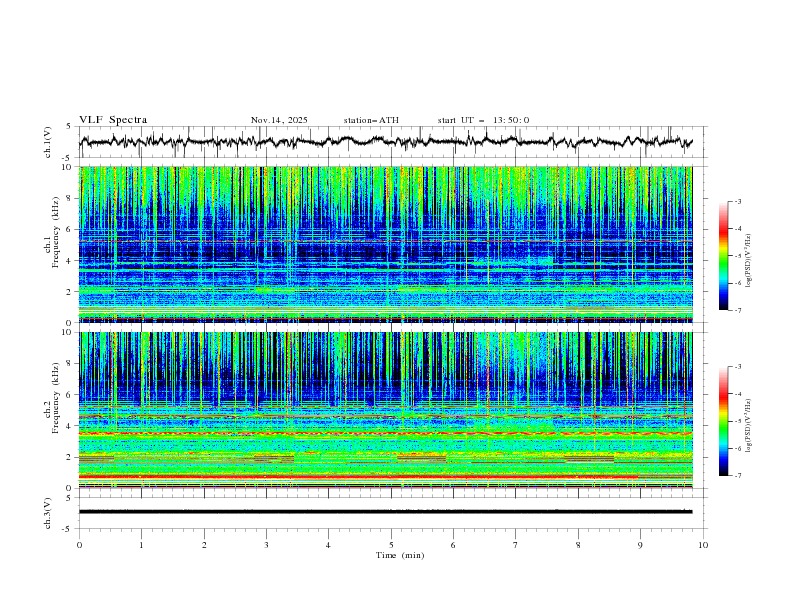Click the lower 'log(PSD)(V²/Hz)' label
This screenshot has height=612, width=792.
tap(748, 425)
